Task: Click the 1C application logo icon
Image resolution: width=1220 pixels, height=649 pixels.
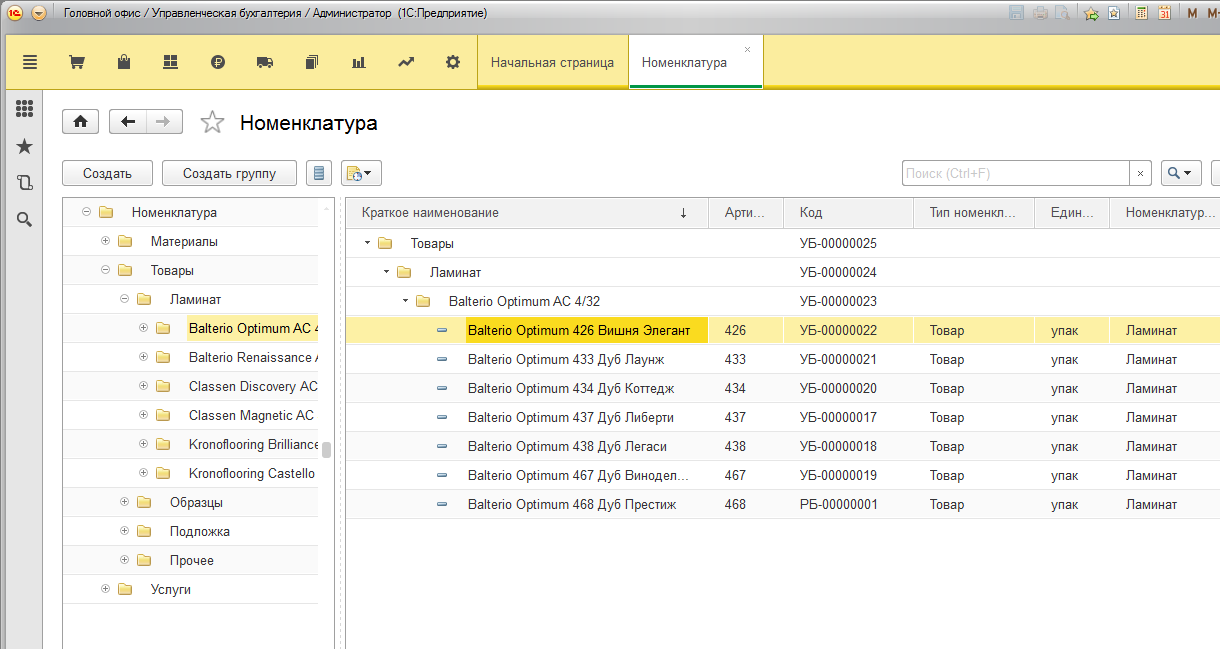Action: tap(14, 13)
